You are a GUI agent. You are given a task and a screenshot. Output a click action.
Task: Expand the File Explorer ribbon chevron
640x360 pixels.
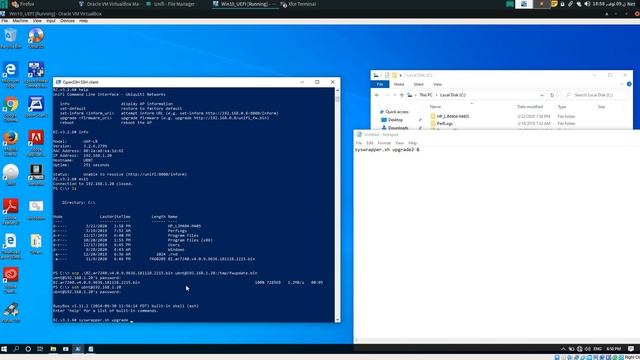622,84
